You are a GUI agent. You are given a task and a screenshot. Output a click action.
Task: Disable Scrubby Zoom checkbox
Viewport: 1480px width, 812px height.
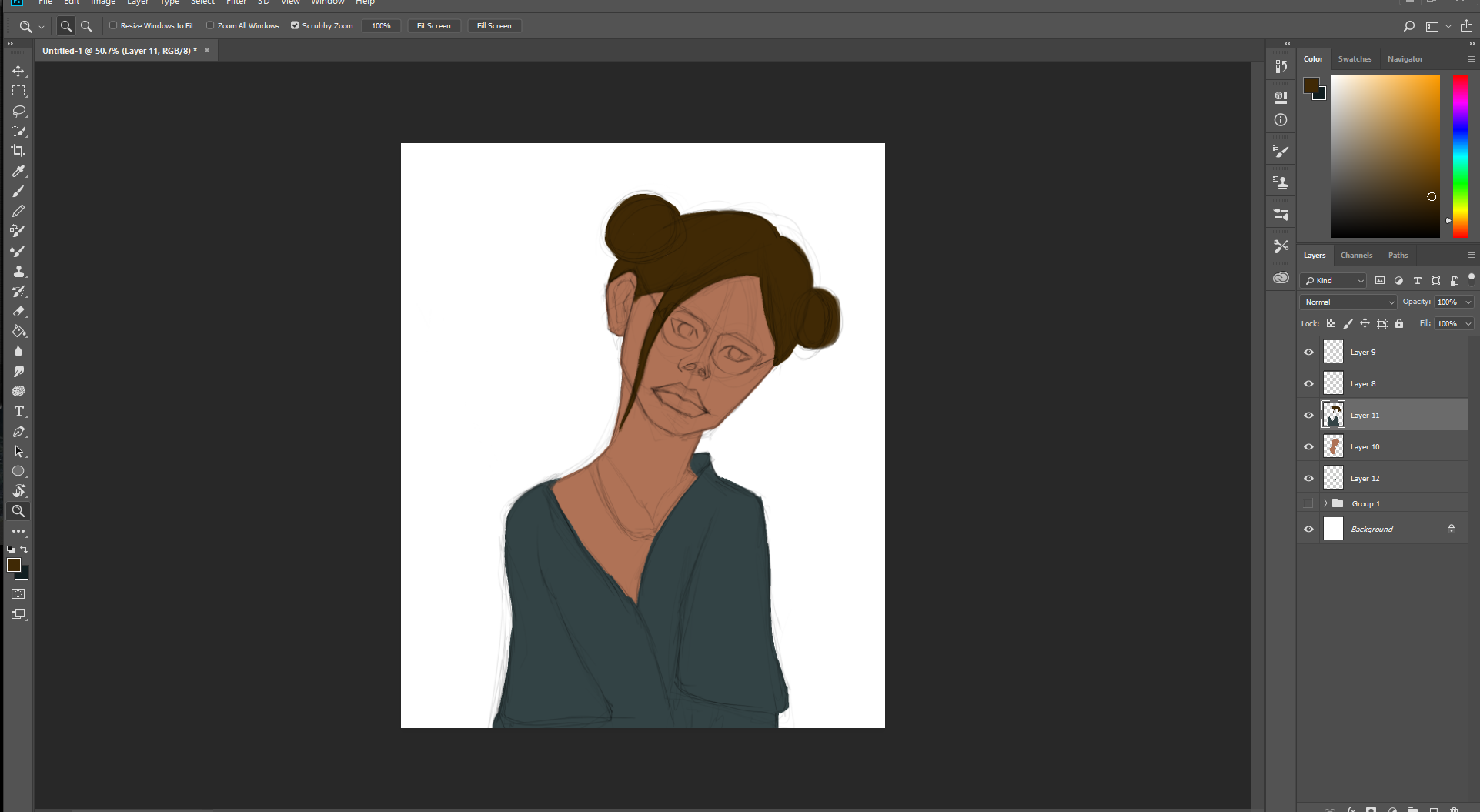point(295,25)
